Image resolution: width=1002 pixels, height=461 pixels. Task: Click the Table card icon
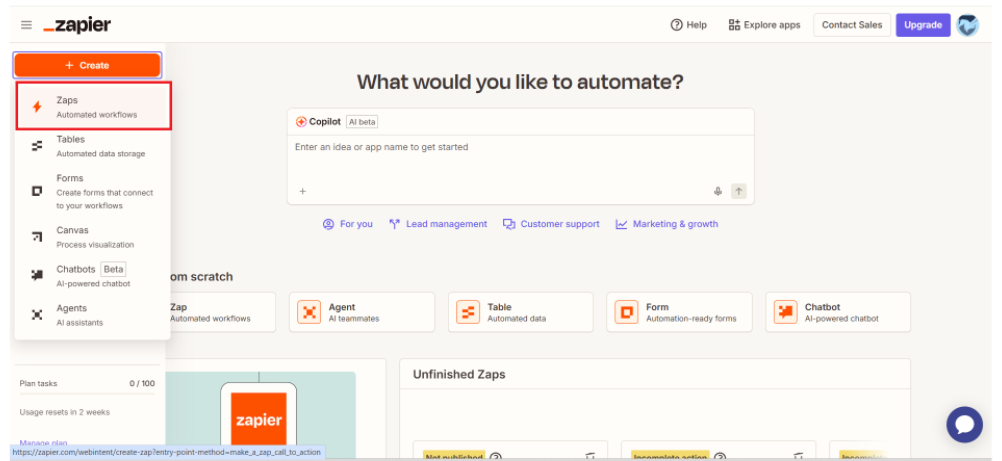[x=468, y=312]
